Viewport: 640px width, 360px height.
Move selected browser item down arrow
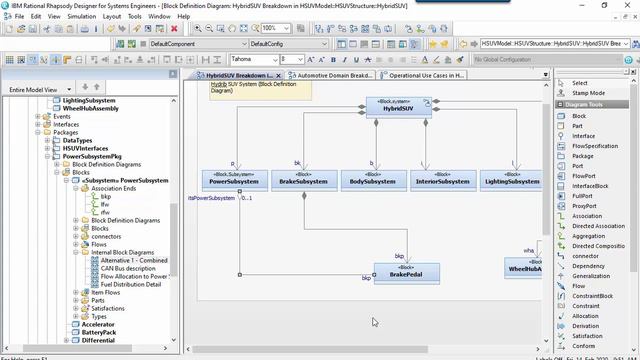85,87
